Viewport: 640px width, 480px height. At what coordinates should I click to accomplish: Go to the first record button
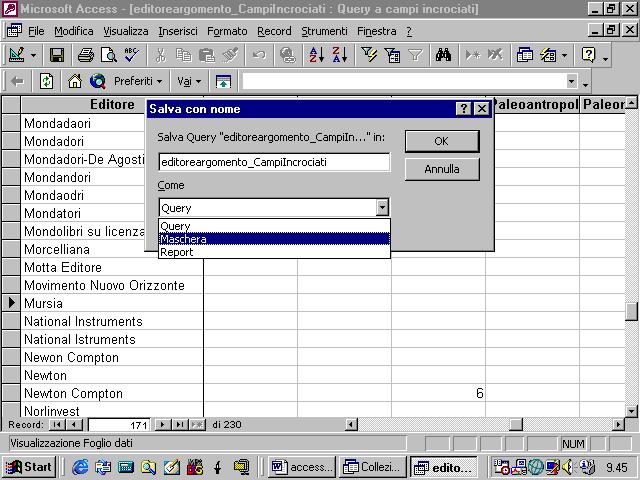(57, 425)
